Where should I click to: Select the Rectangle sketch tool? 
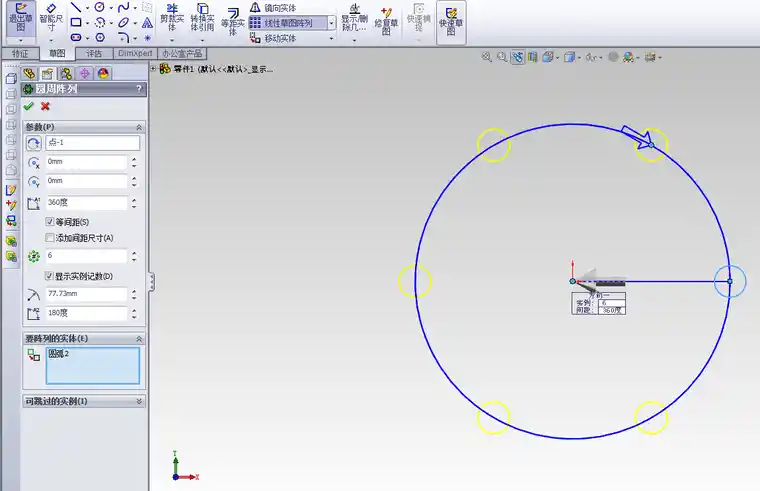pyautogui.click(x=76, y=22)
